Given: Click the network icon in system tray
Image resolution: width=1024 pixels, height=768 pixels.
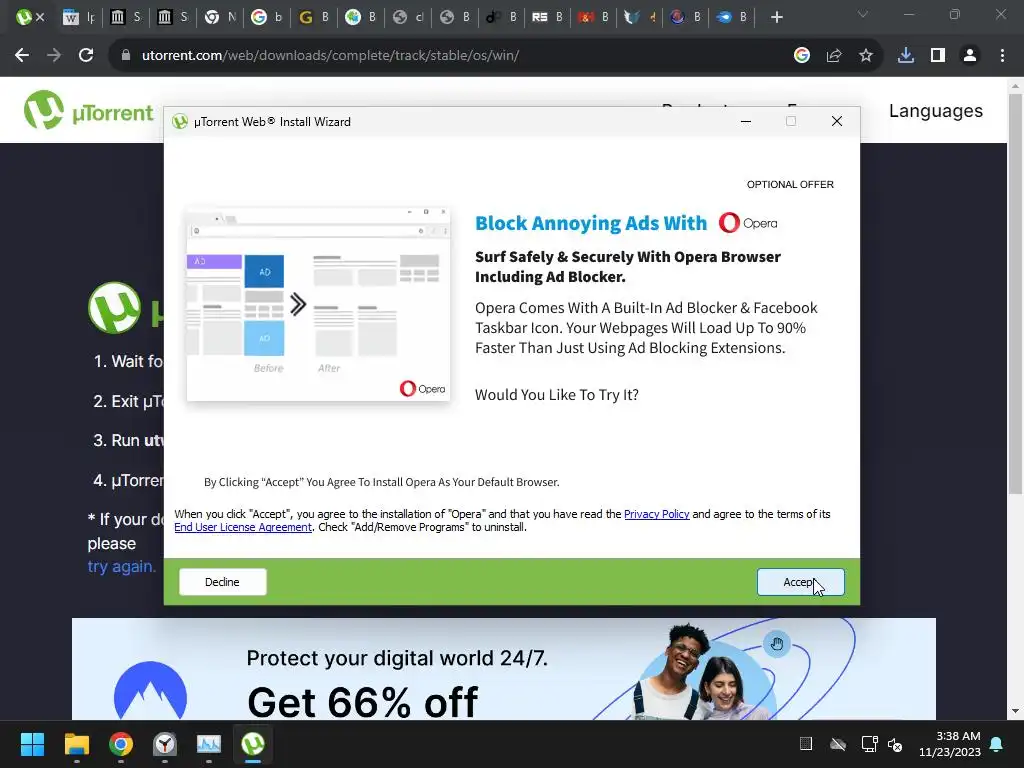Looking at the screenshot, I should point(869,744).
